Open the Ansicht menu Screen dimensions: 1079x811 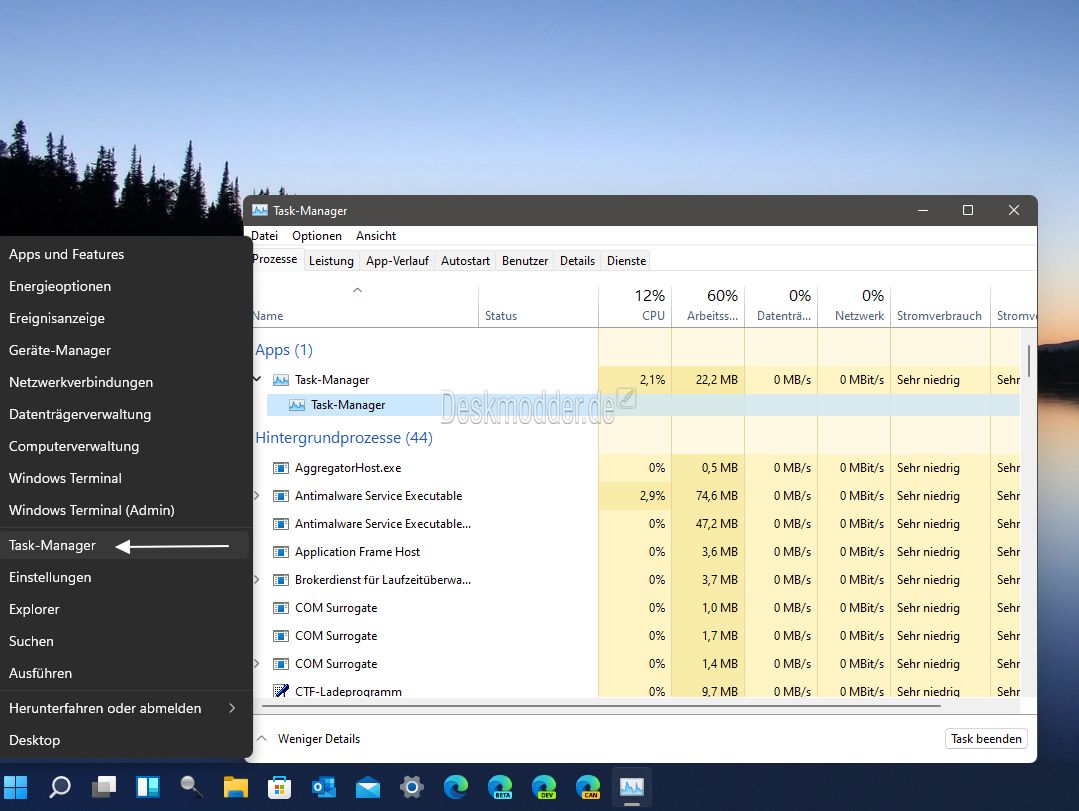pyautogui.click(x=376, y=236)
